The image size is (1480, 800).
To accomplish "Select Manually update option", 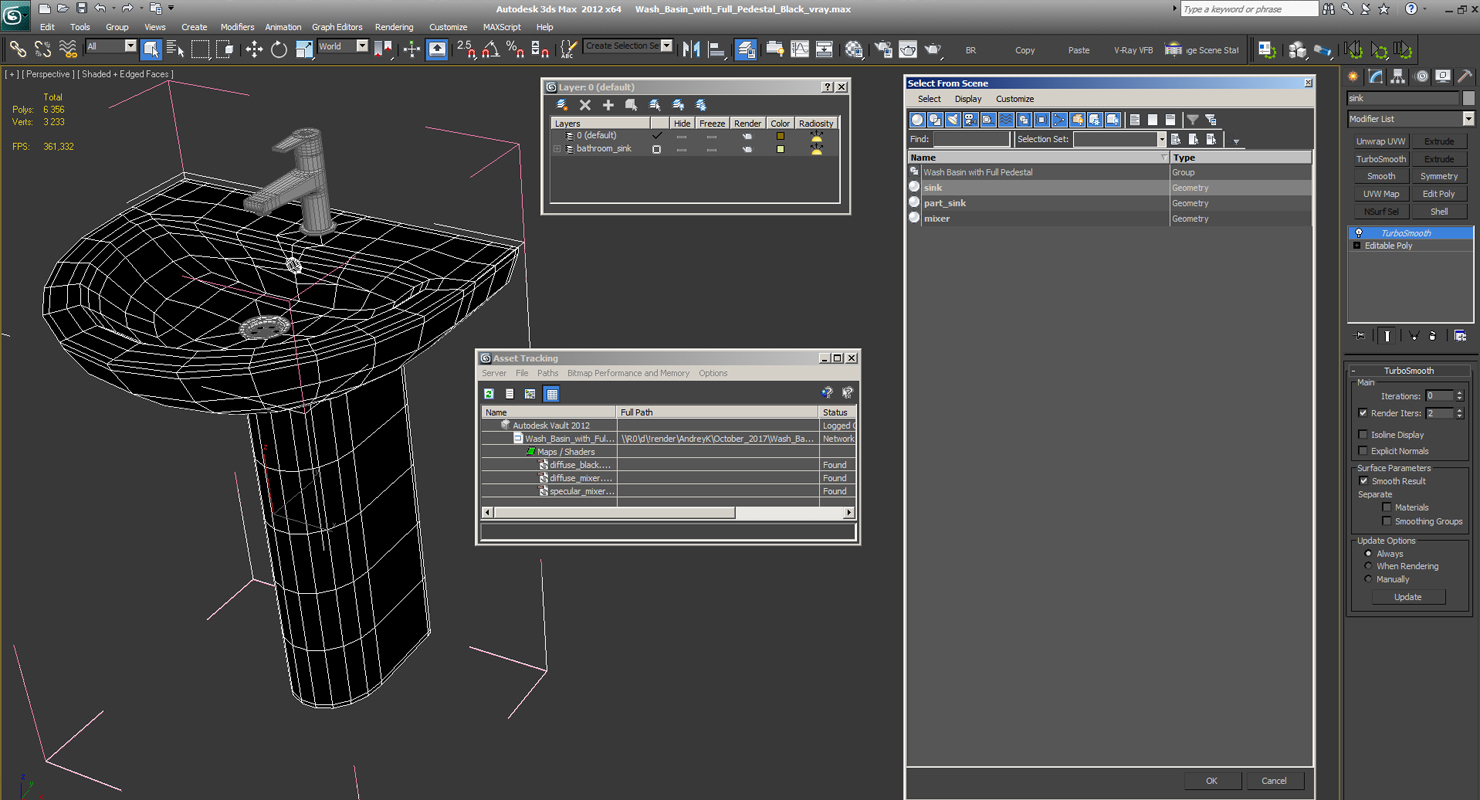I will click(x=1368, y=579).
